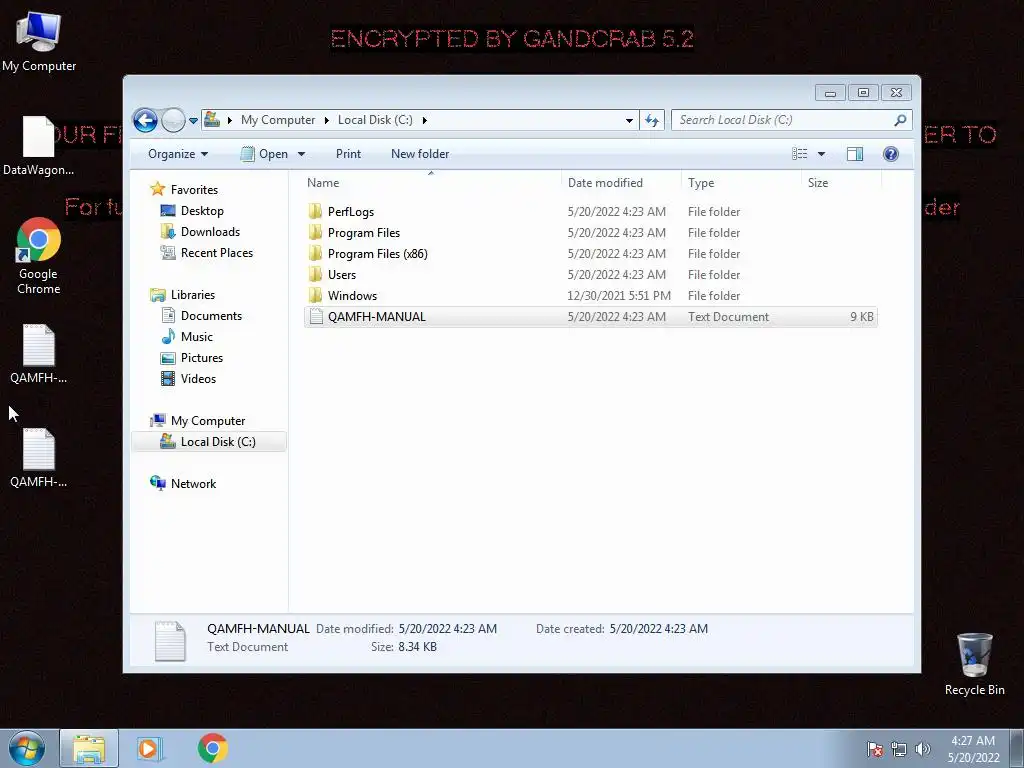Click Print in the toolbar
Viewport: 1024px width, 768px height.
point(348,154)
